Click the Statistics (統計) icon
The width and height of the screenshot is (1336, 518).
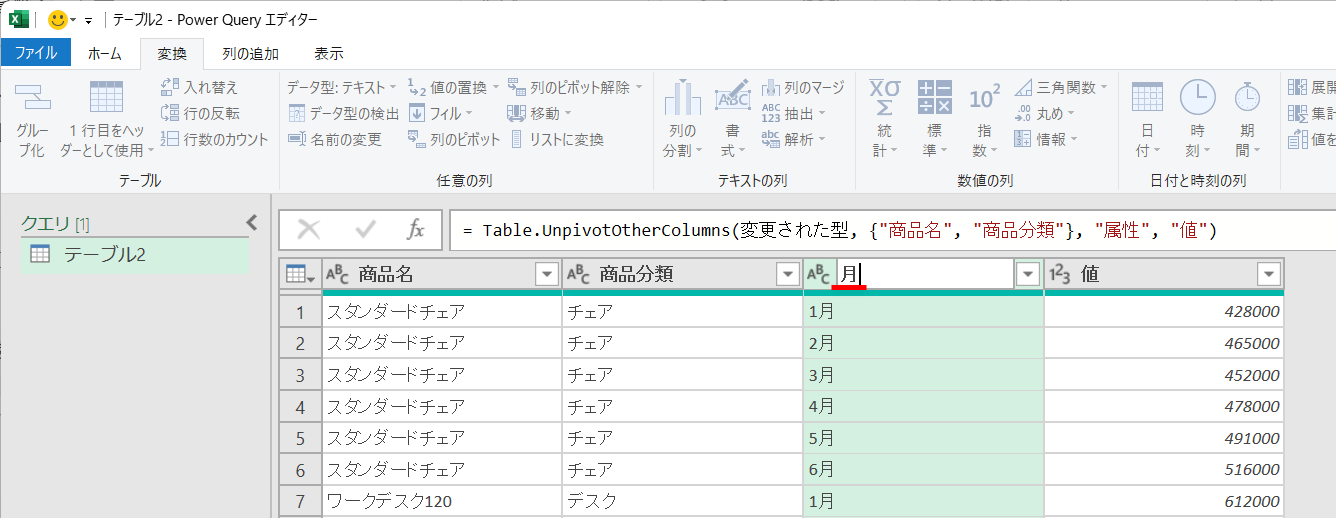click(883, 98)
